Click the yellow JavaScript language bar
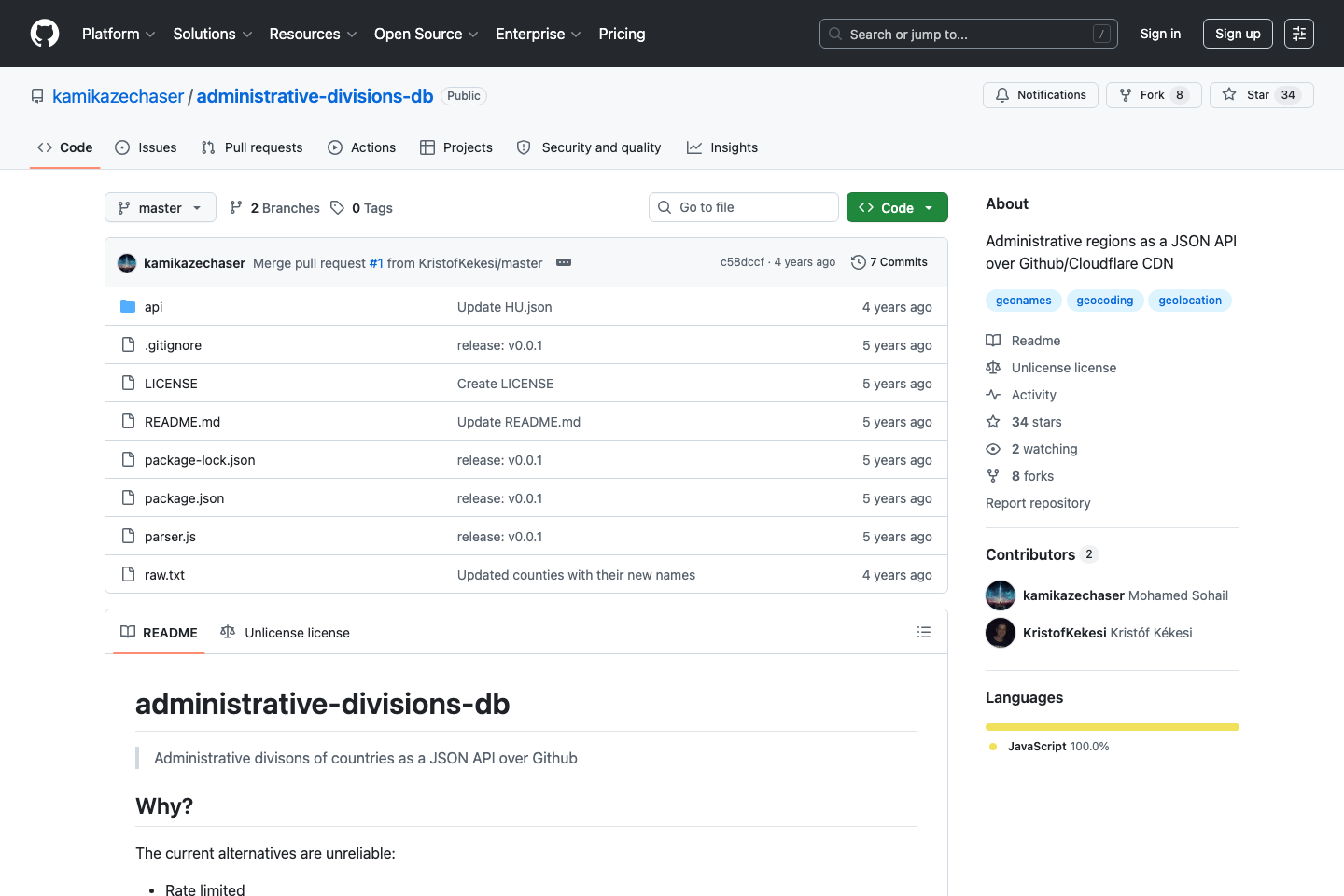1344x896 pixels. click(x=1112, y=726)
